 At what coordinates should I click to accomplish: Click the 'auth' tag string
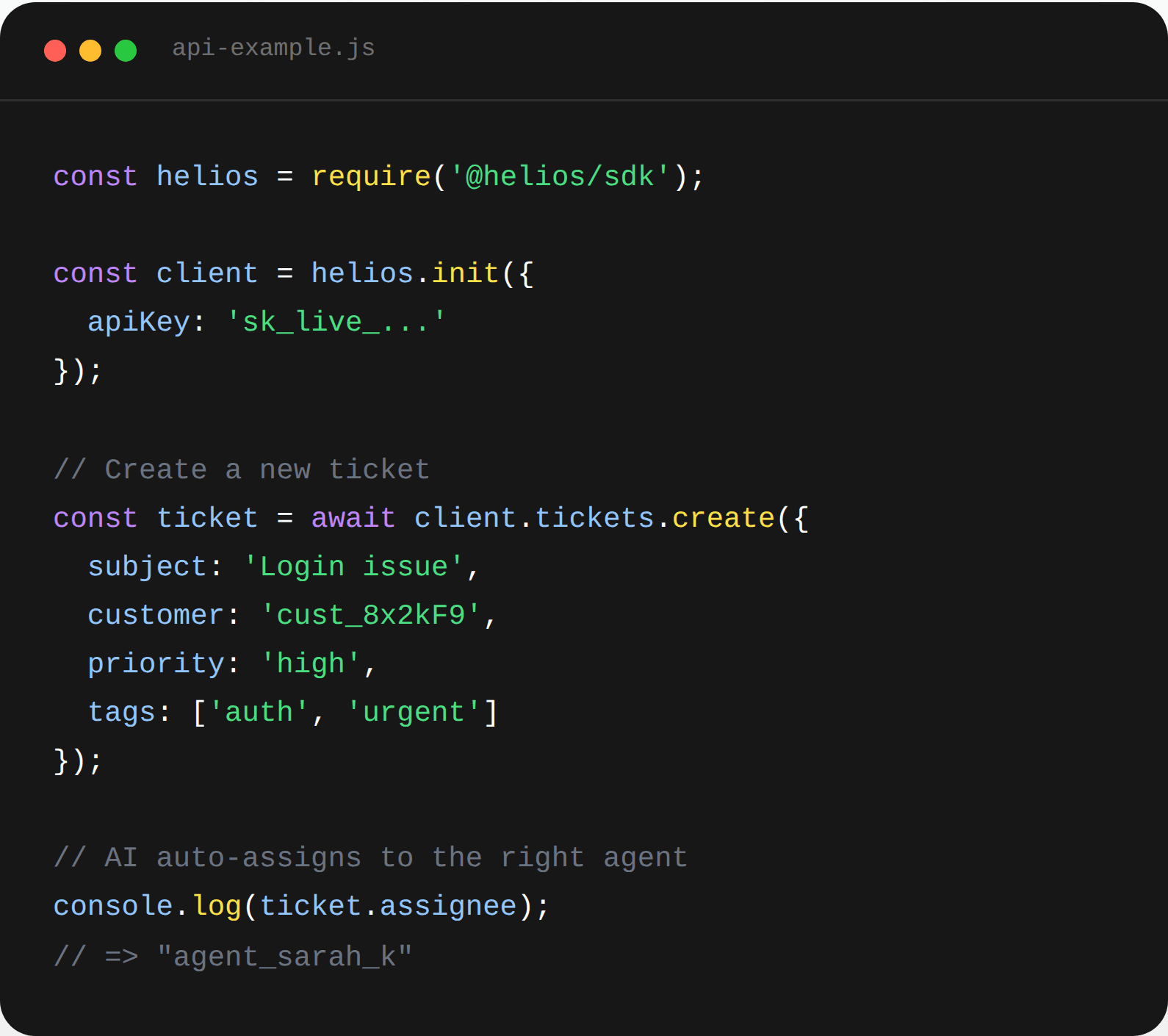point(259,713)
